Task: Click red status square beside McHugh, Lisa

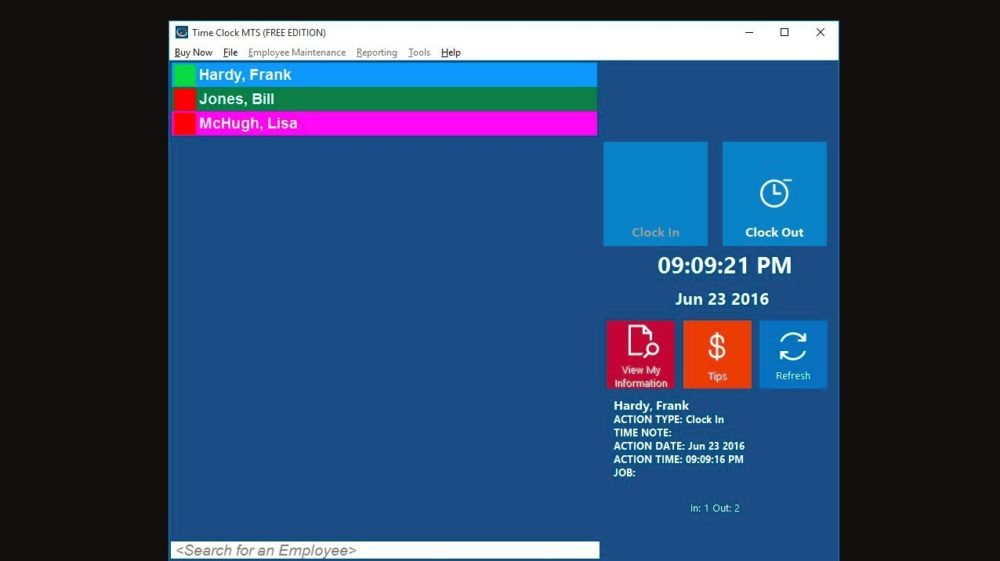Action: coord(184,124)
